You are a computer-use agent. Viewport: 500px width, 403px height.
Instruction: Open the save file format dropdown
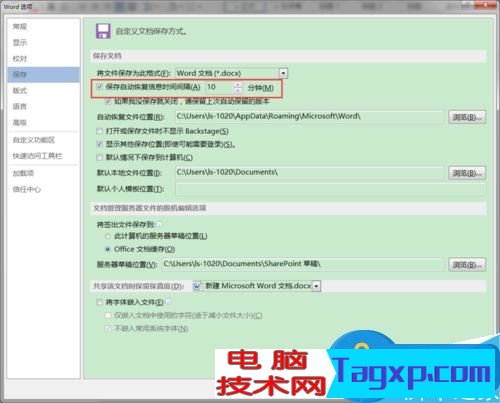pos(283,73)
